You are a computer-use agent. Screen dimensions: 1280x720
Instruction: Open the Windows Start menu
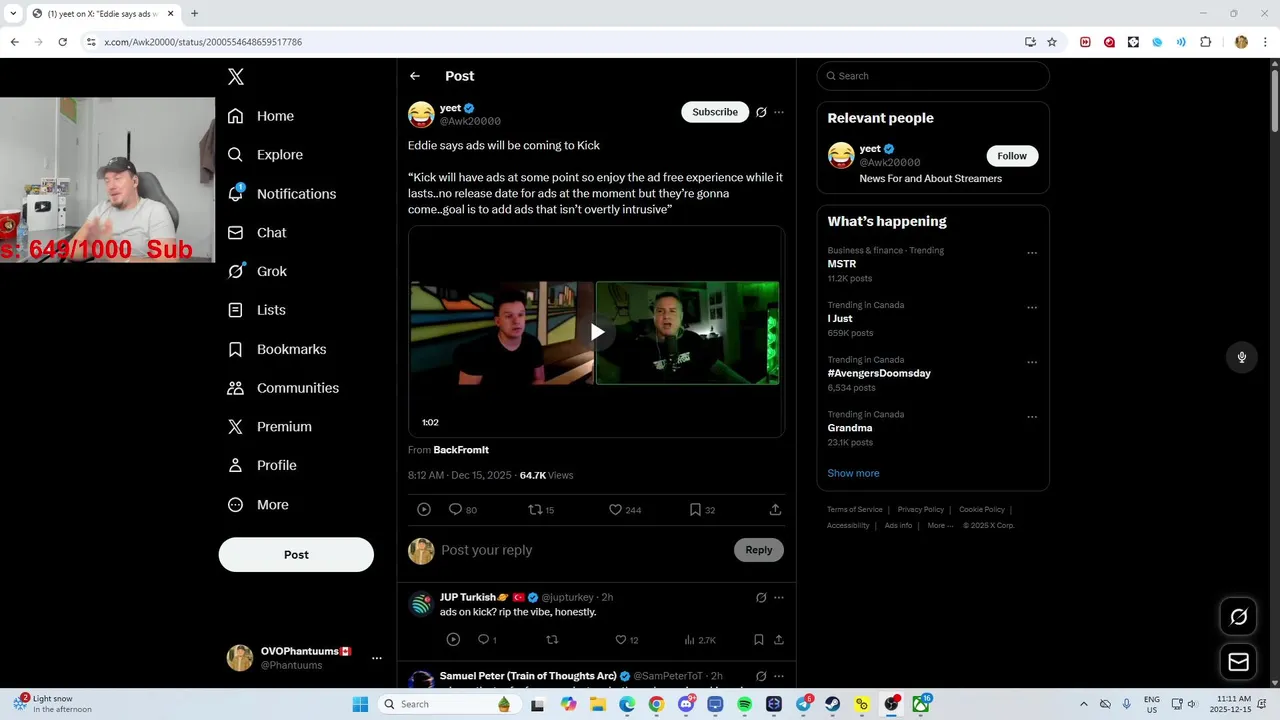360,704
